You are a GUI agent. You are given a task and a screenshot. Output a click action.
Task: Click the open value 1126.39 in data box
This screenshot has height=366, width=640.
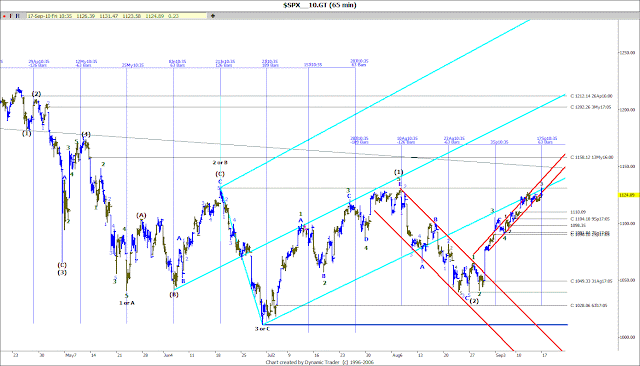pos(86,16)
